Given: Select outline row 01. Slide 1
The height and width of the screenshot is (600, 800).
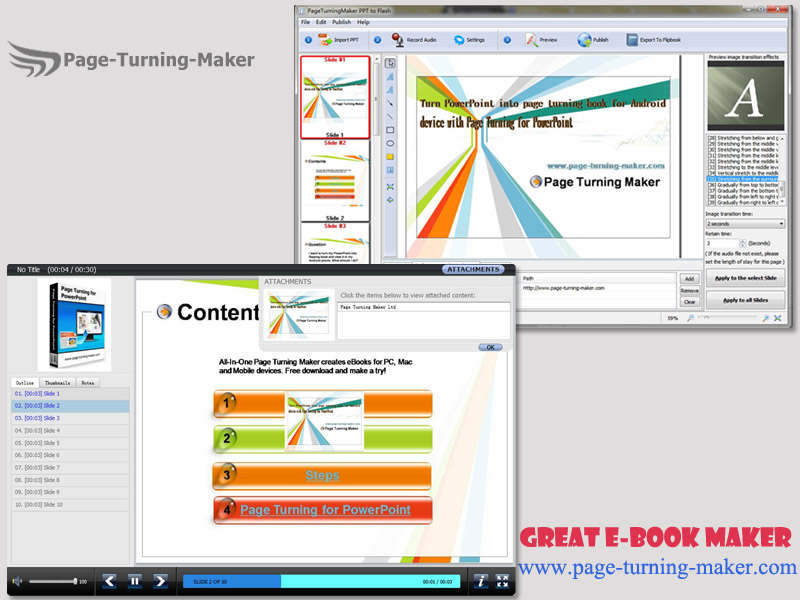Looking at the screenshot, I should tap(70, 394).
